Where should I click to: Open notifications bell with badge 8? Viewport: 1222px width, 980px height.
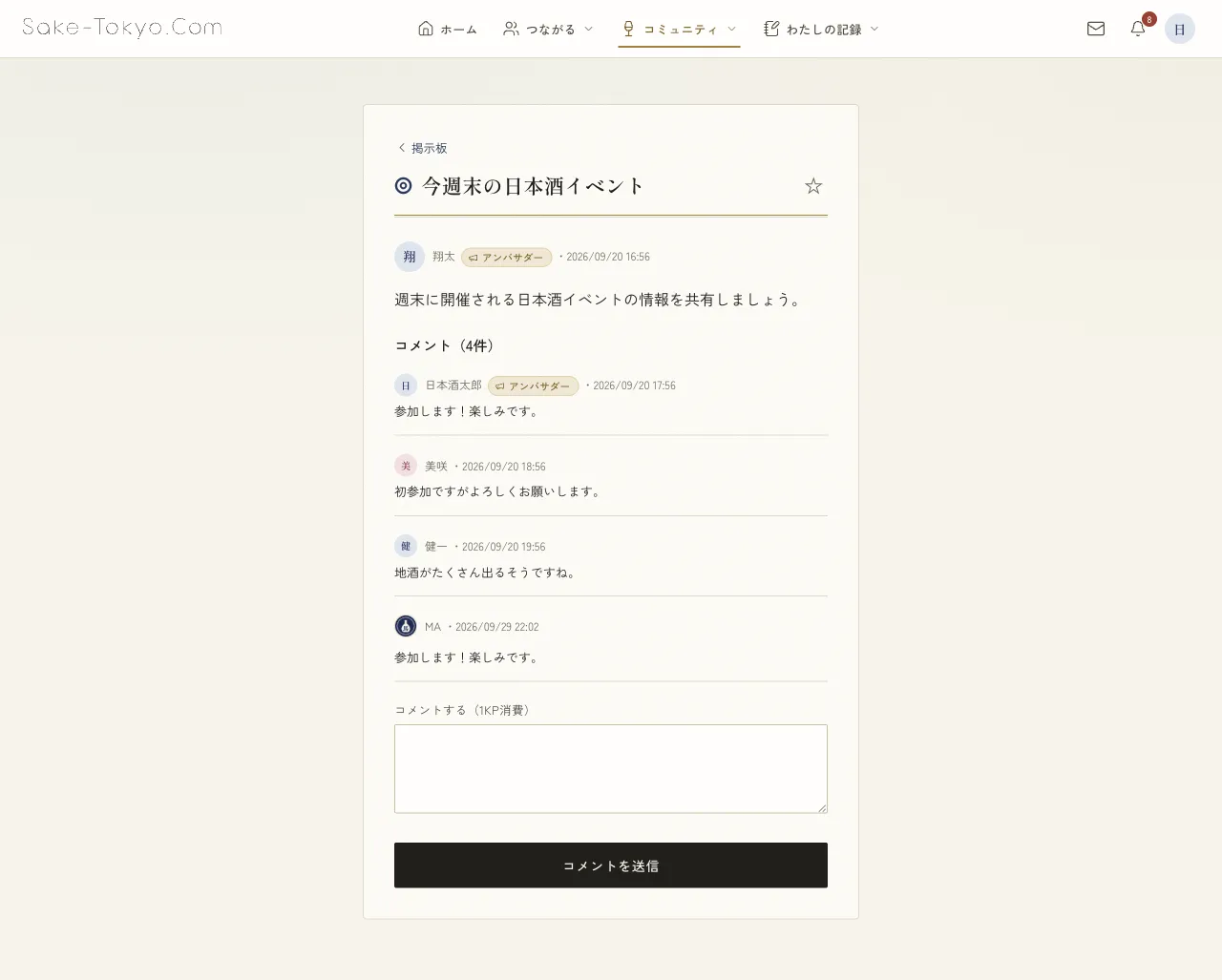click(1138, 29)
